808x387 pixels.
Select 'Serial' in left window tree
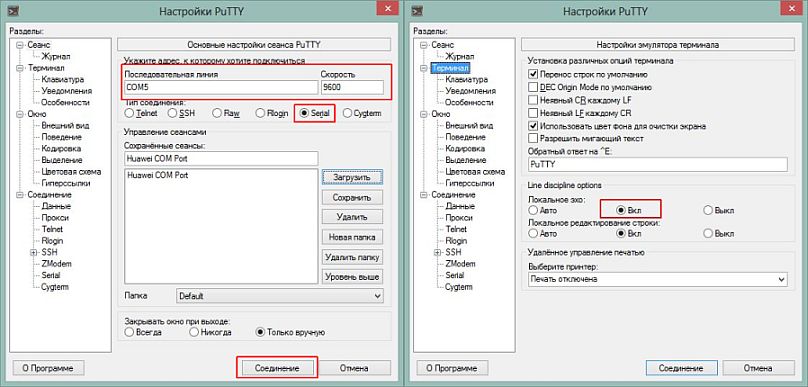click(50, 275)
